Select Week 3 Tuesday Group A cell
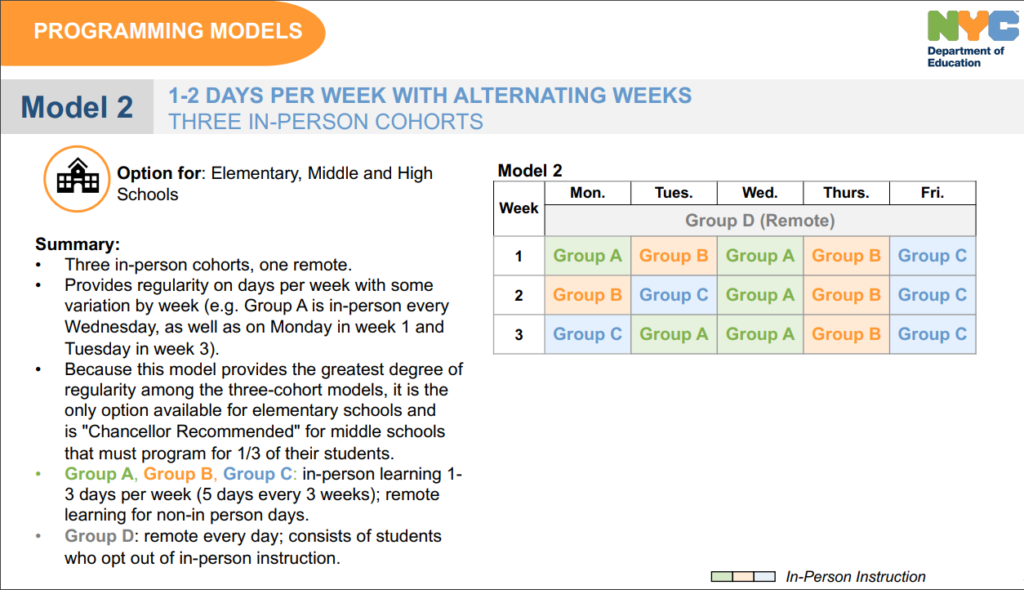This screenshot has width=1024, height=590. pyautogui.click(x=673, y=334)
